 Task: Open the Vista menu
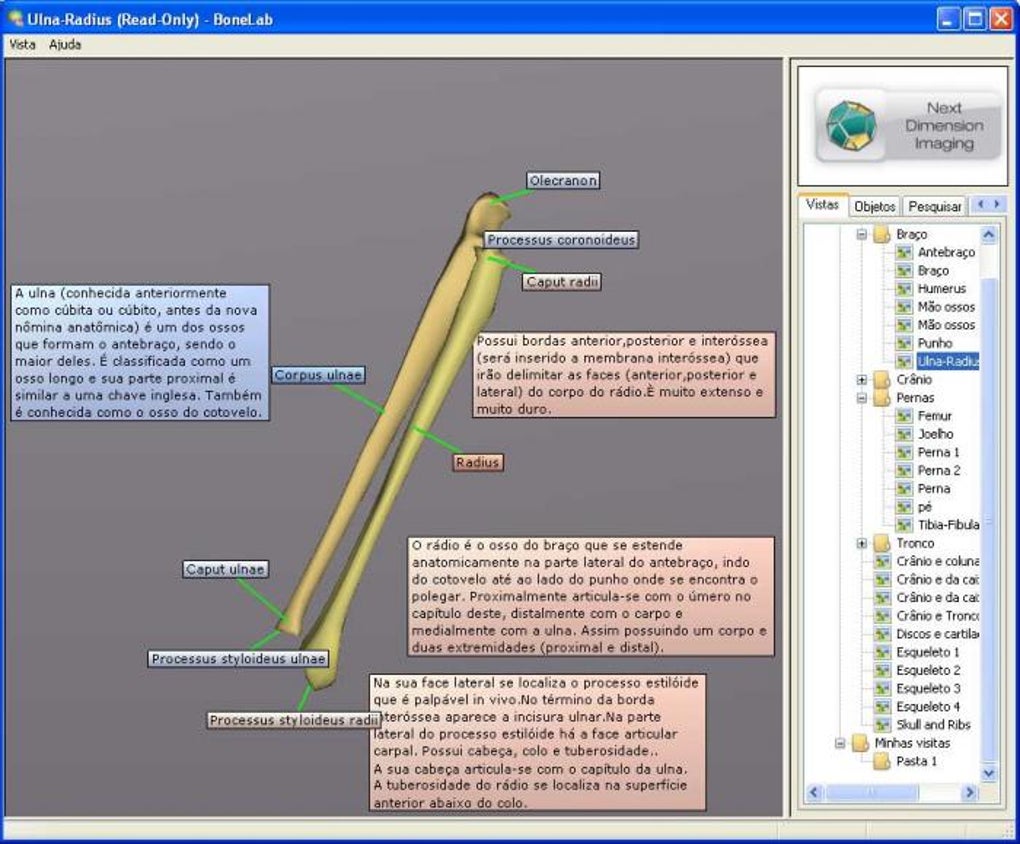(22, 44)
